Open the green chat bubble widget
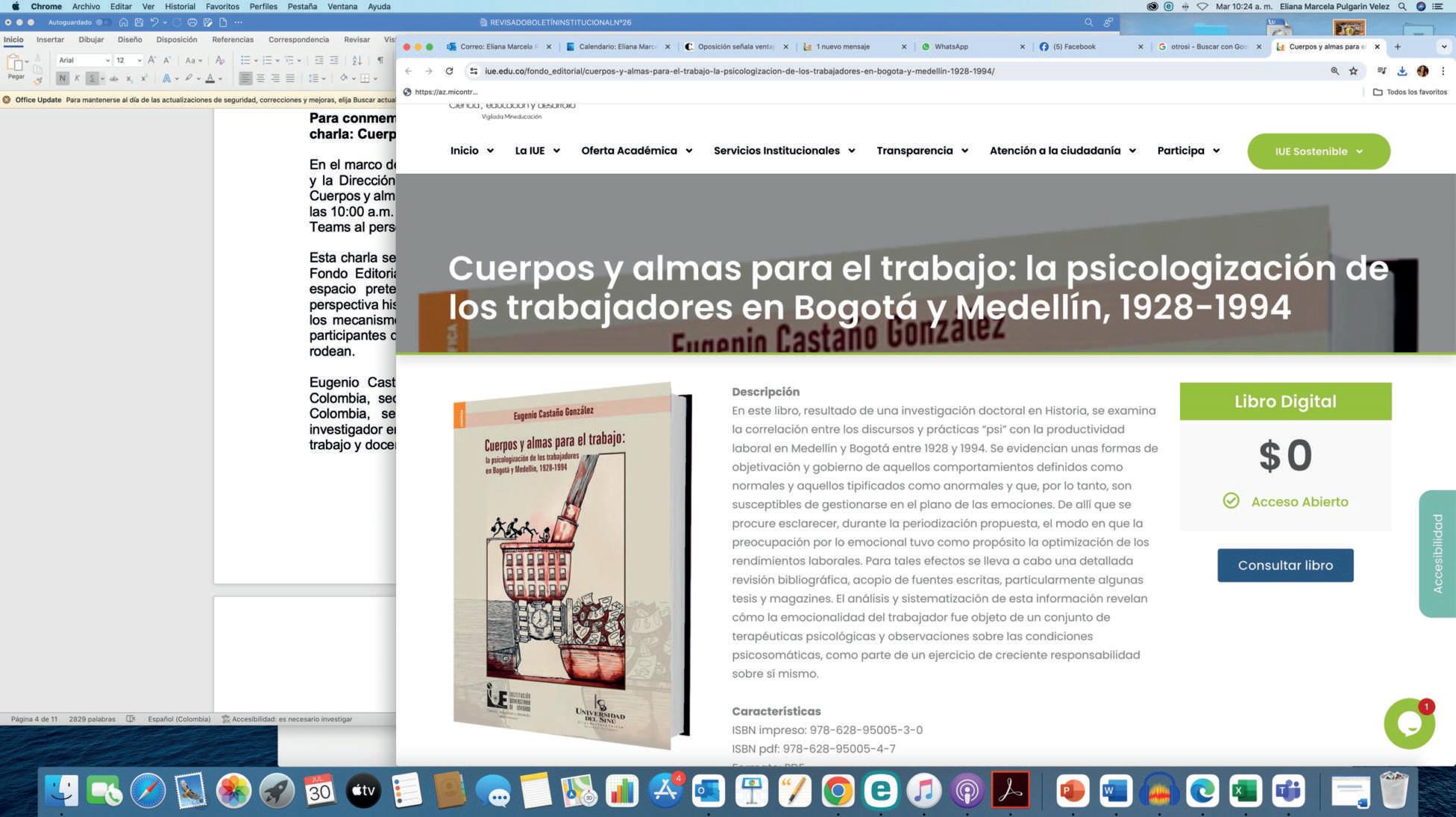 pos(1408,724)
